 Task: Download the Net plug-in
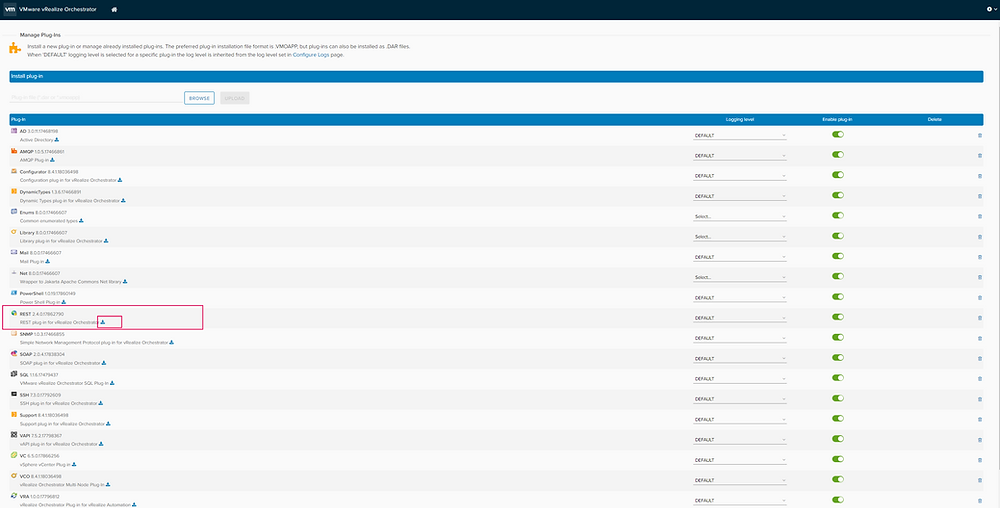pyautogui.click(x=125, y=281)
